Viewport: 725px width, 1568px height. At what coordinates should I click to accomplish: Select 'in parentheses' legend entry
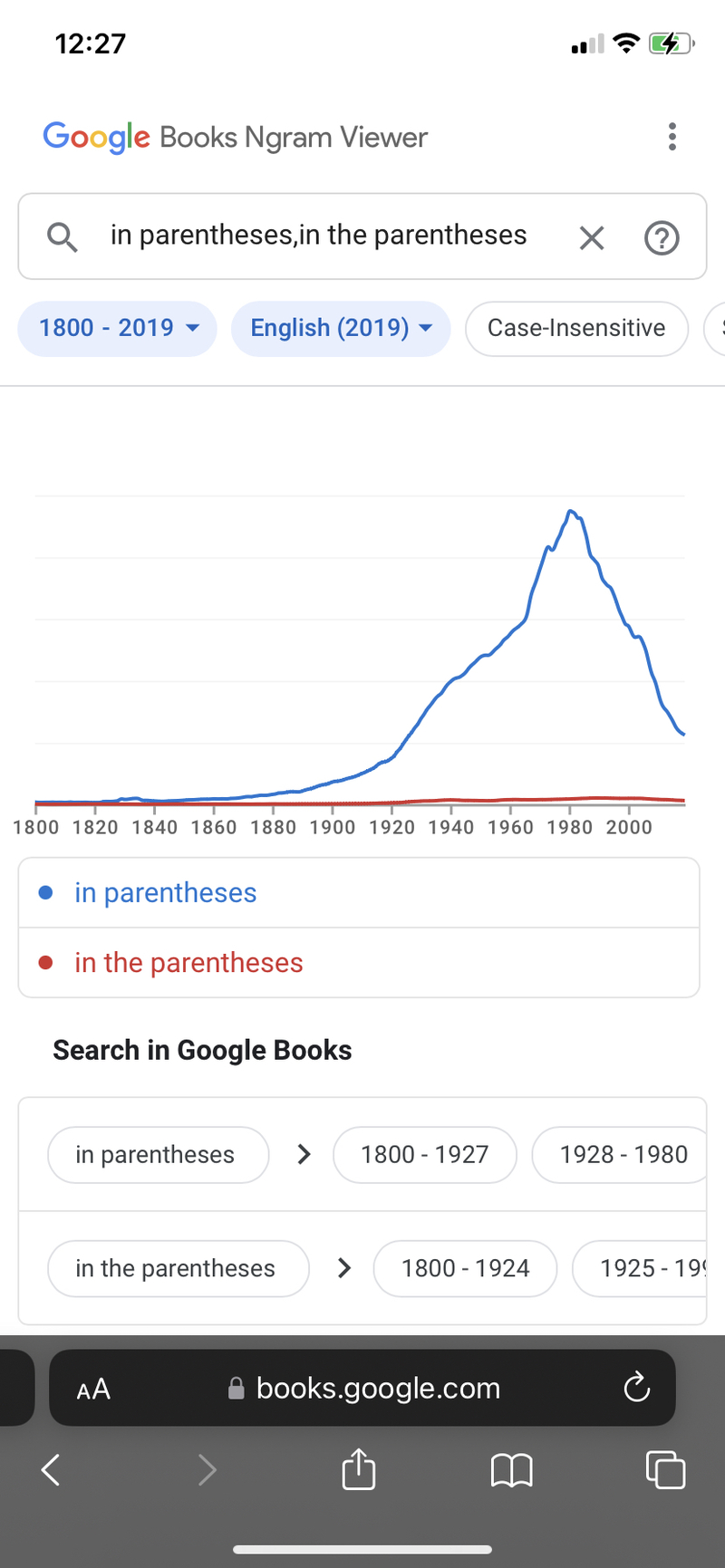(166, 892)
